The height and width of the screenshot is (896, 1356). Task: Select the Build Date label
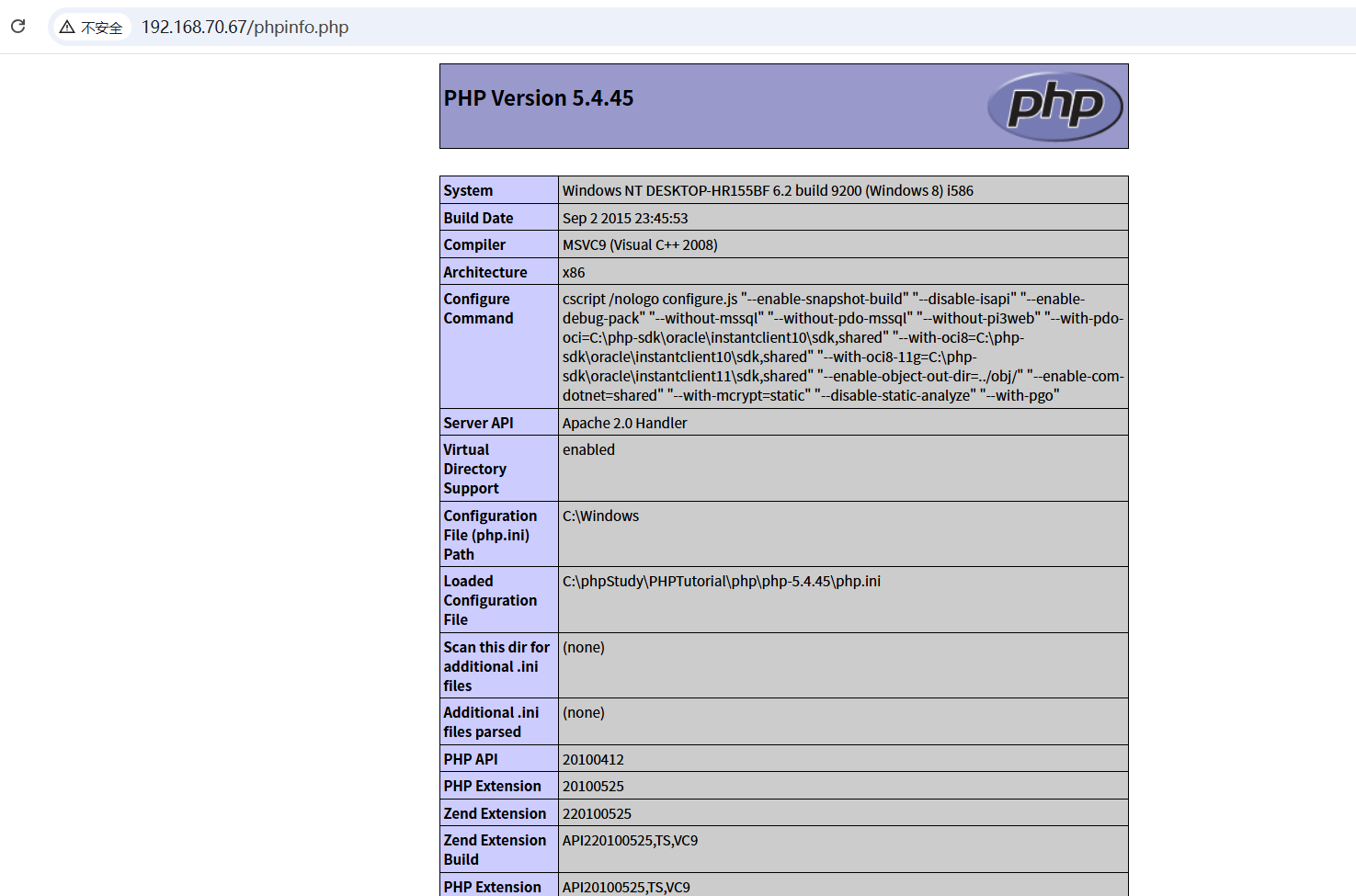click(478, 218)
